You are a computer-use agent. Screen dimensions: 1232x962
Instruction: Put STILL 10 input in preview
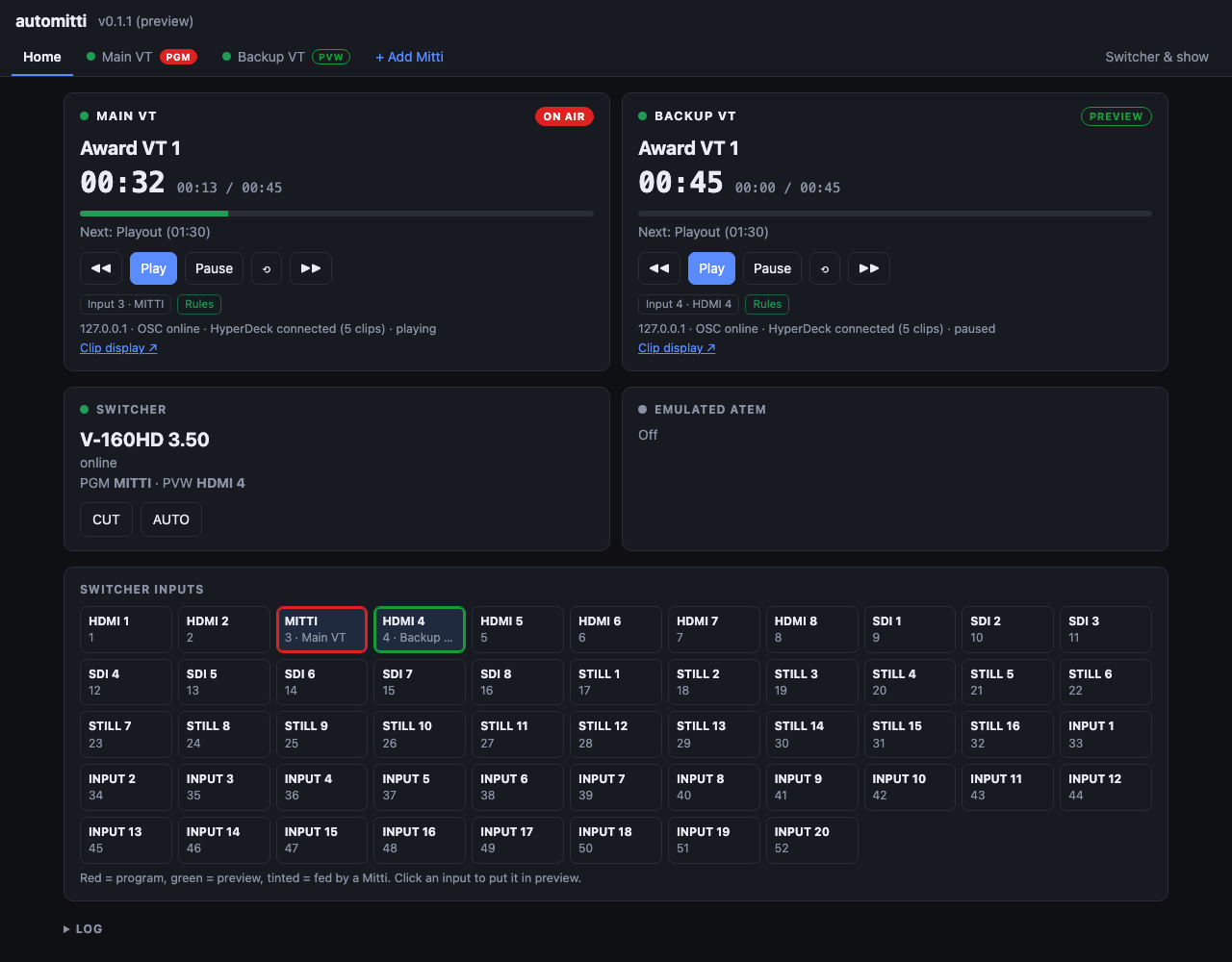(x=420, y=734)
